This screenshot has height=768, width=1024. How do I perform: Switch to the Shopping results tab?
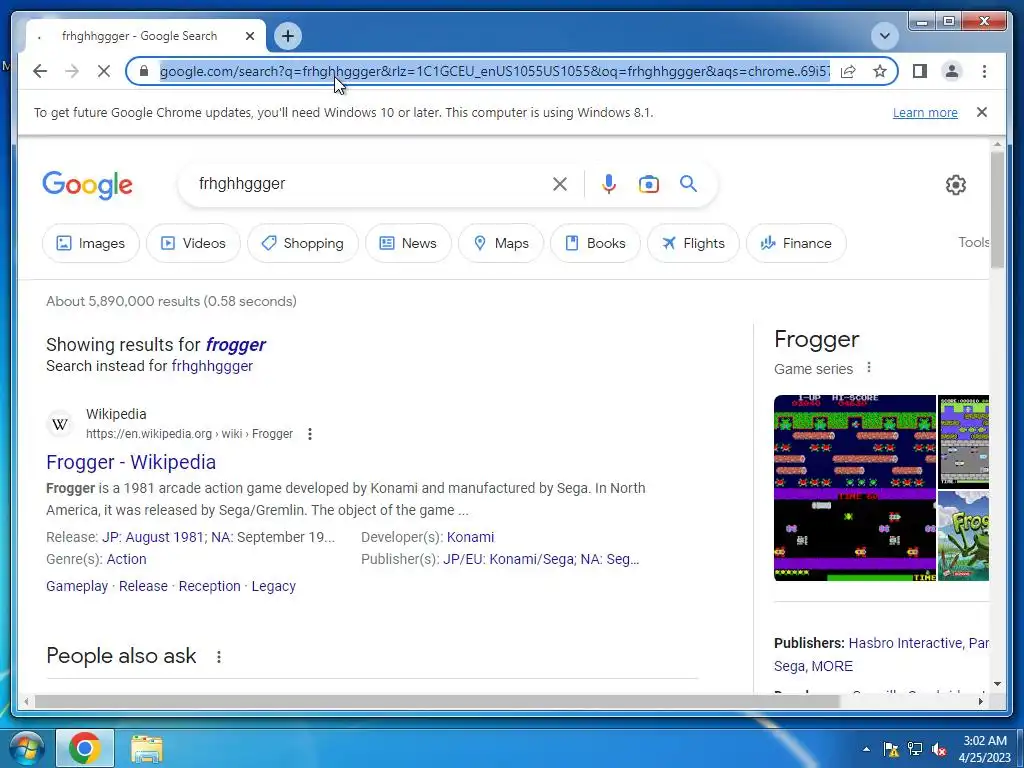303,243
